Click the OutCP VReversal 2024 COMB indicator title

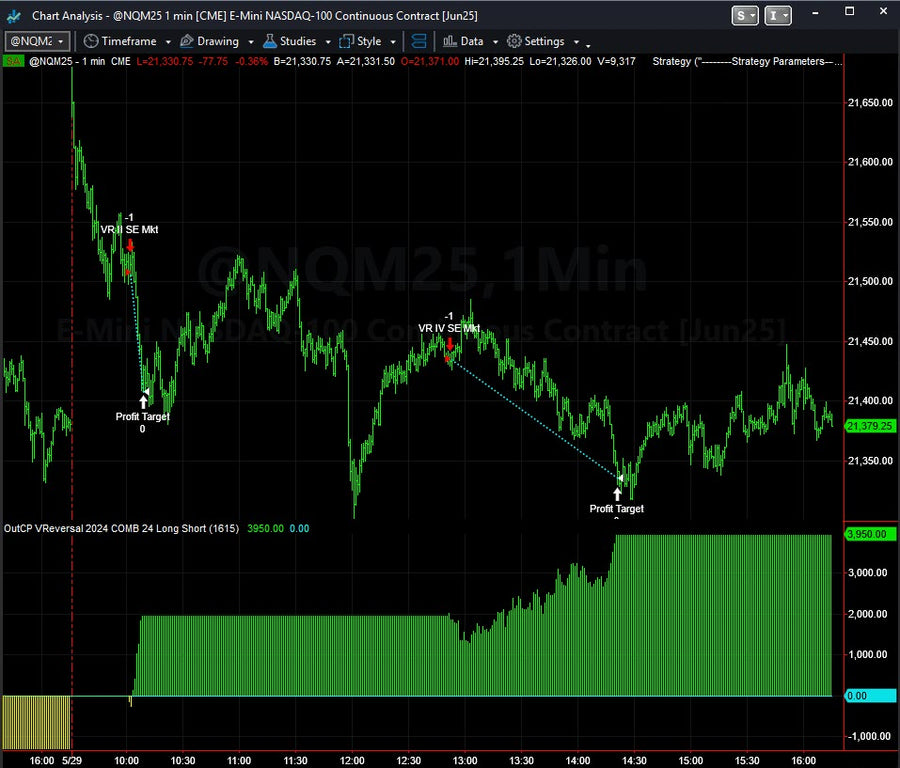pyautogui.click(x=121, y=529)
